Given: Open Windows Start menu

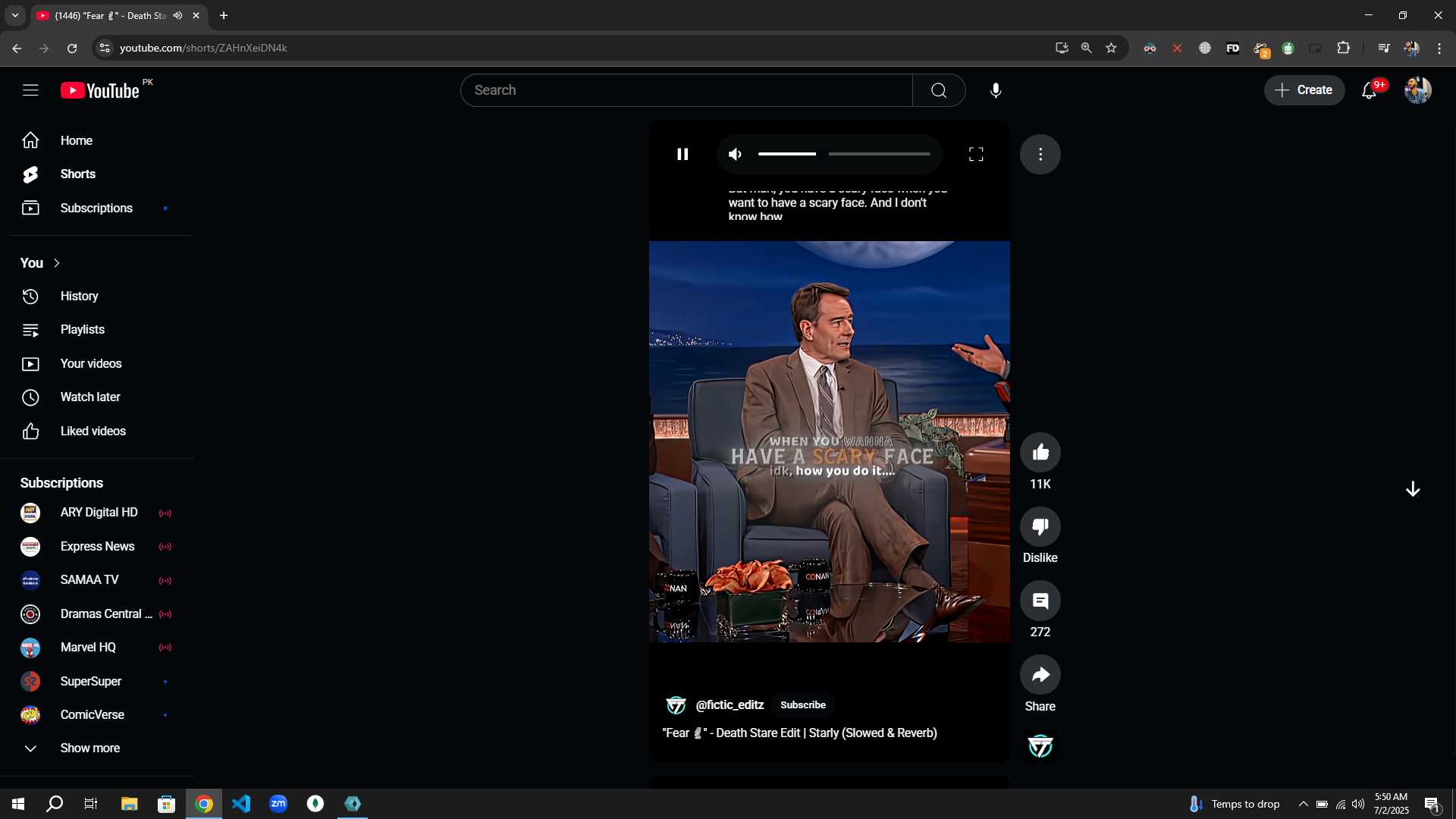Looking at the screenshot, I should point(18,804).
